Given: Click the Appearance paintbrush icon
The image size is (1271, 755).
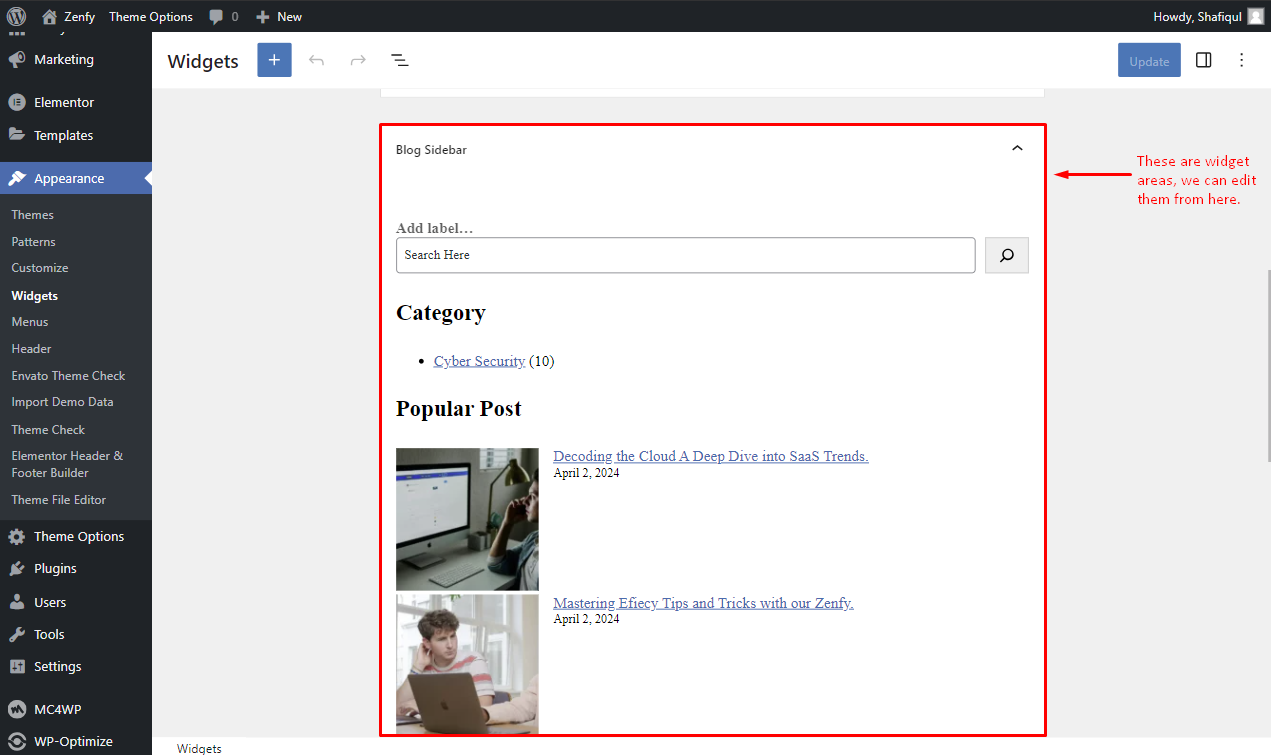Looking at the screenshot, I should click(17, 178).
